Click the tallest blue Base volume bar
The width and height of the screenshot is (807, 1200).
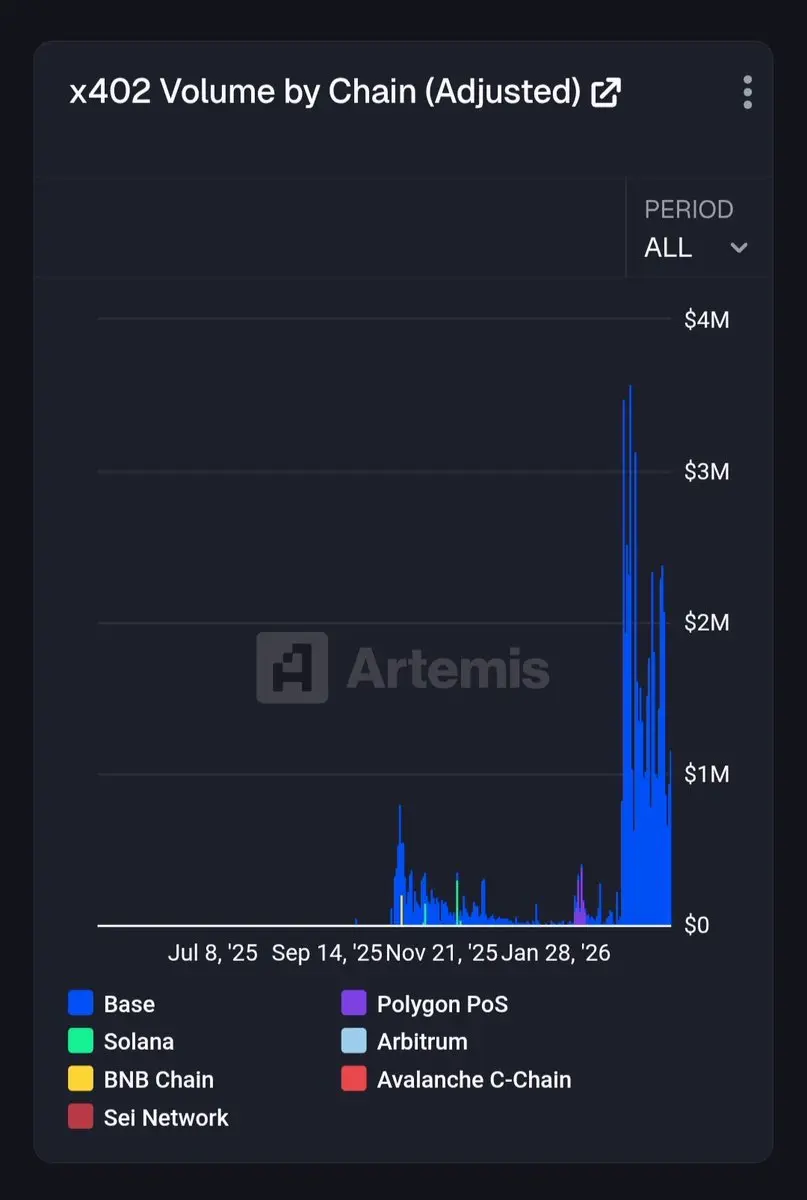pos(630,655)
